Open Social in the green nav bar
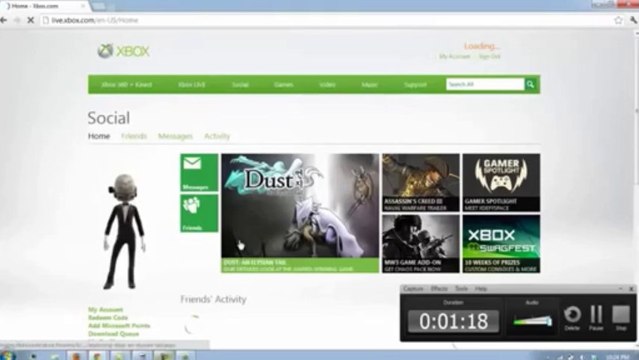 coord(240,85)
